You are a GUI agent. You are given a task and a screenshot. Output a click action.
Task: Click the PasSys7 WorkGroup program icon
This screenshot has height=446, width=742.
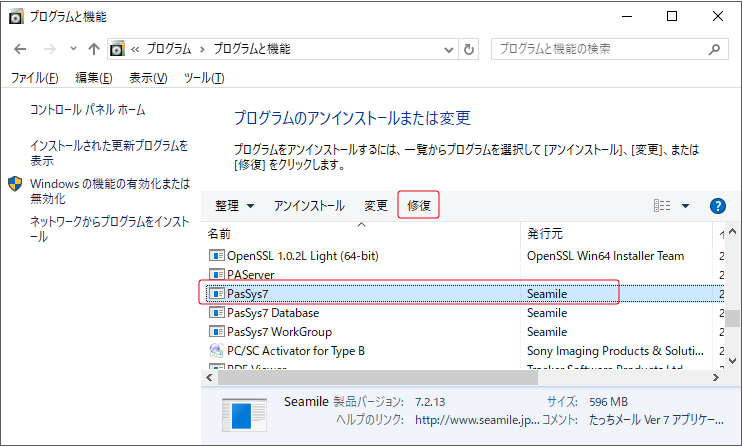[216, 331]
